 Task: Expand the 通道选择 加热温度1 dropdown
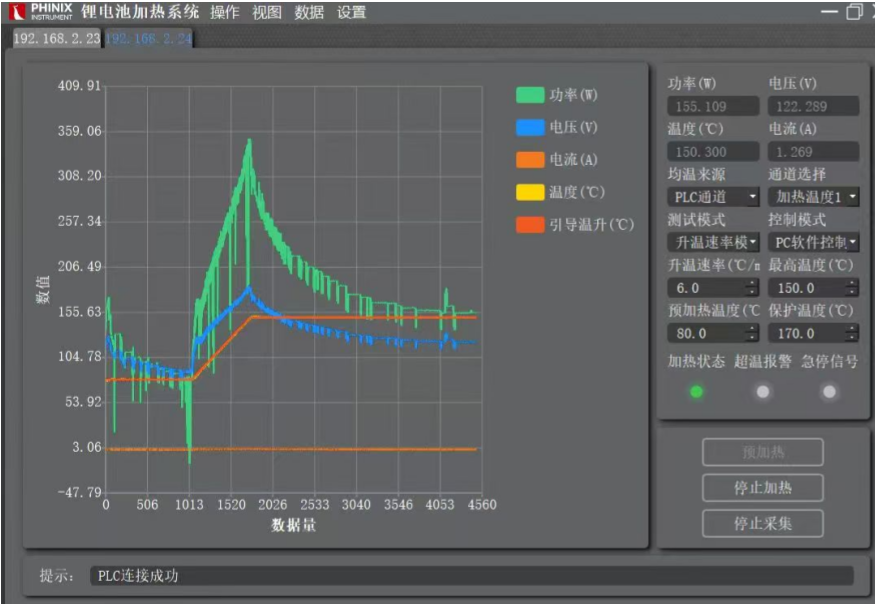pyautogui.click(x=813, y=197)
